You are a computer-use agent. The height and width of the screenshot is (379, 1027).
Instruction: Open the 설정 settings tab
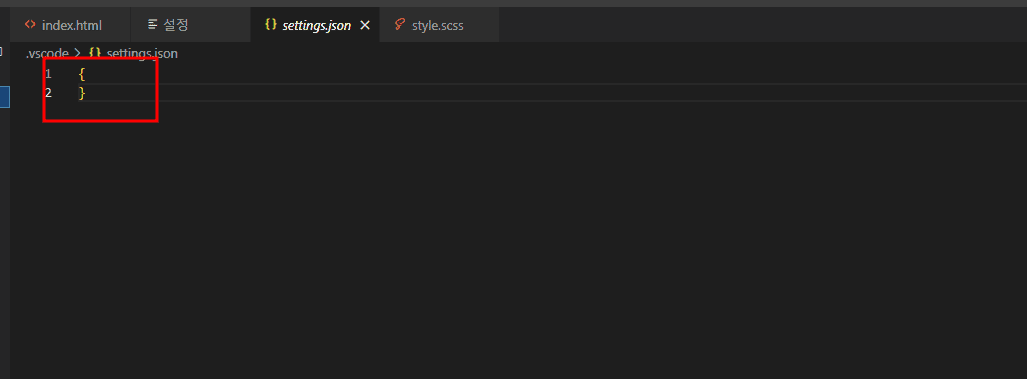click(190, 26)
